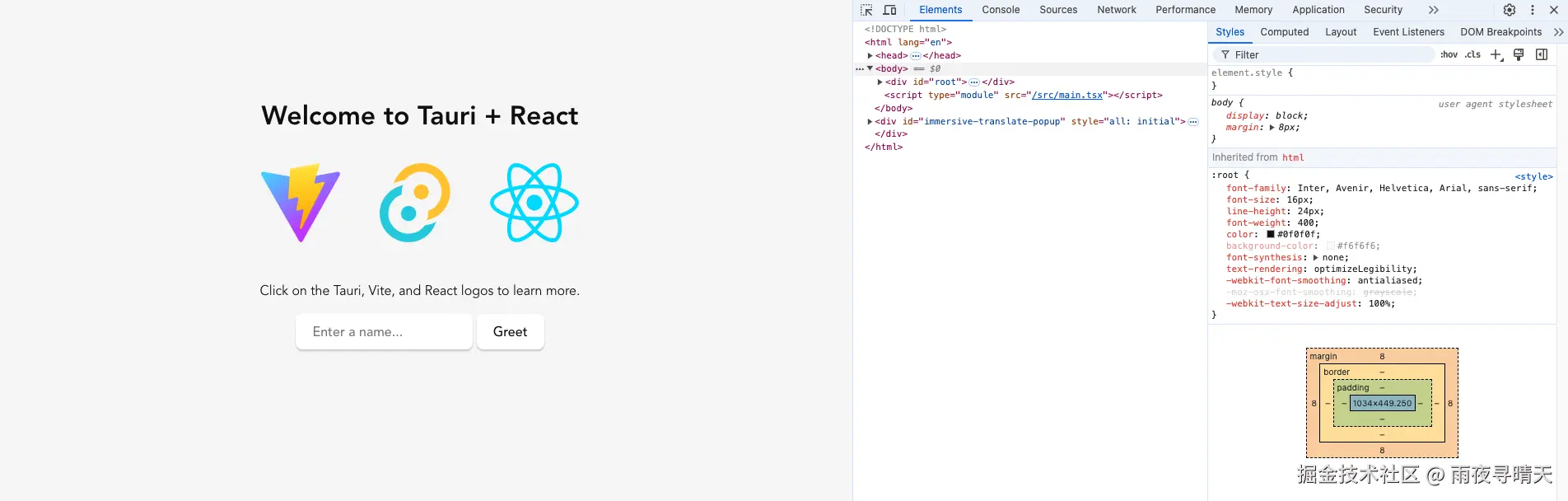This screenshot has height=501, width=1568.
Task: Expand collapsed head contents ellipsis
Action: coord(915,55)
